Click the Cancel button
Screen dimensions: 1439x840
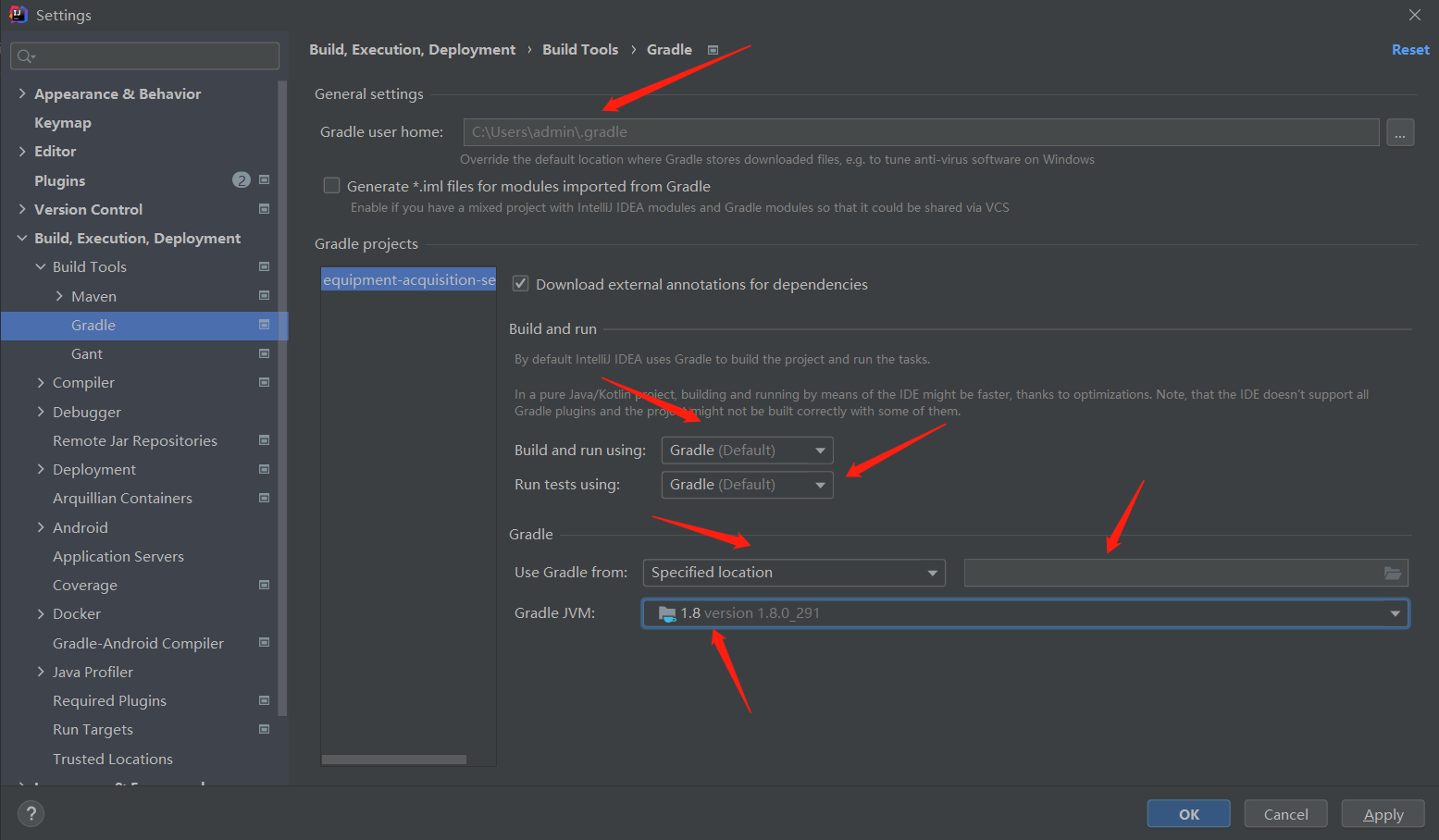(1286, 814)
